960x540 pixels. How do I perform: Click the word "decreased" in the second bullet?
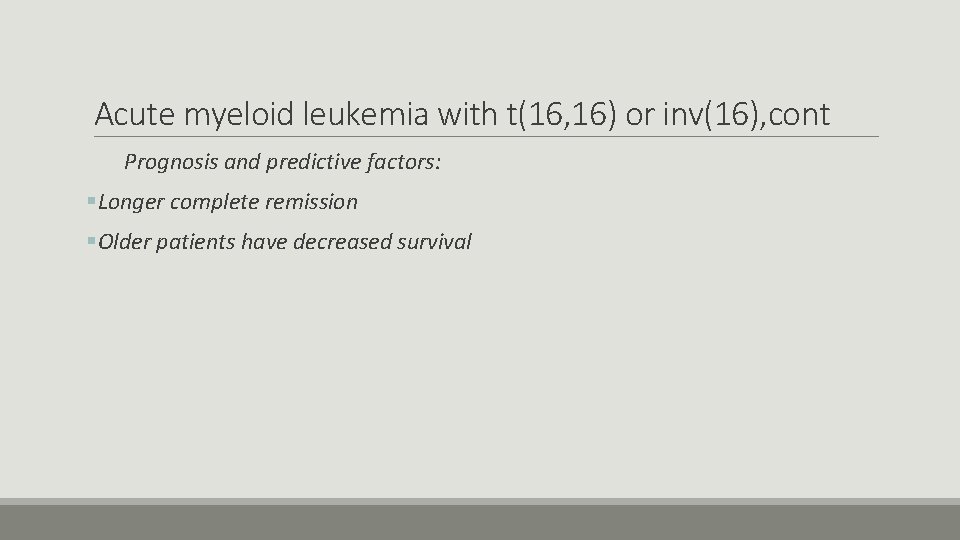[x=342, y=242]
